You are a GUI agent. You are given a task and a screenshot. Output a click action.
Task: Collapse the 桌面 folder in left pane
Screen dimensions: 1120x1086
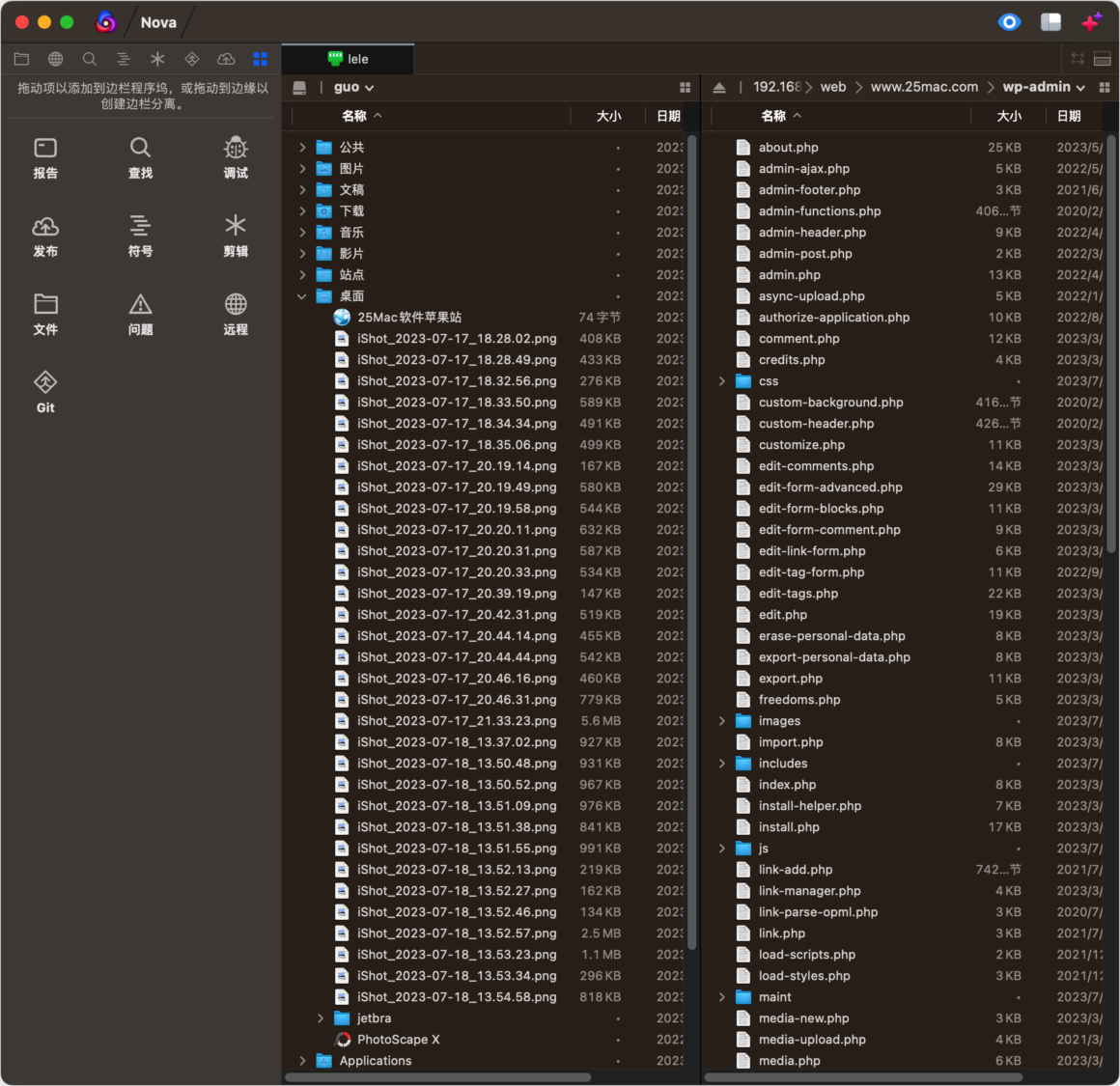tap(302, 296)
